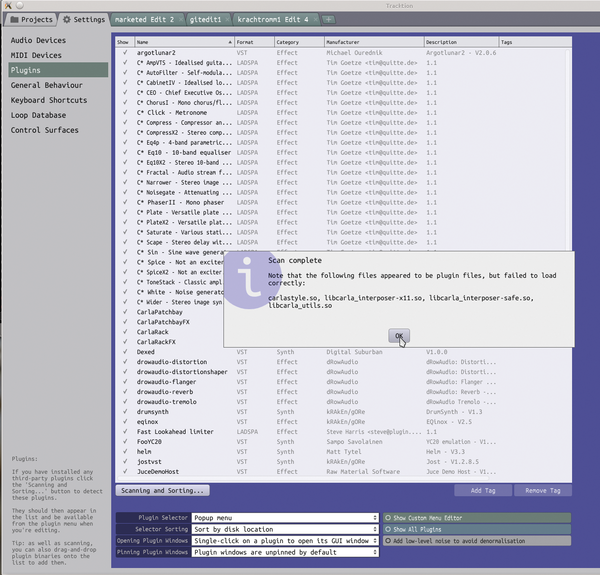Select the FooYC20 plugin row
Image resolution: width=600 pixels, height=575 pixels.
coord(341,441)
